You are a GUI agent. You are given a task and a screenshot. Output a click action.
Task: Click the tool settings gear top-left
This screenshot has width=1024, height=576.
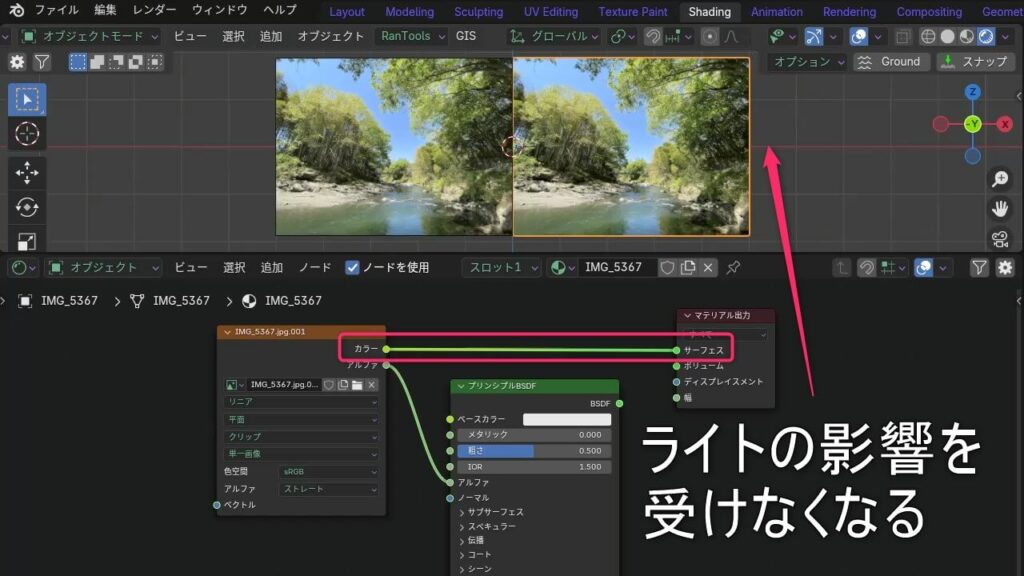[x=16, y=62]
